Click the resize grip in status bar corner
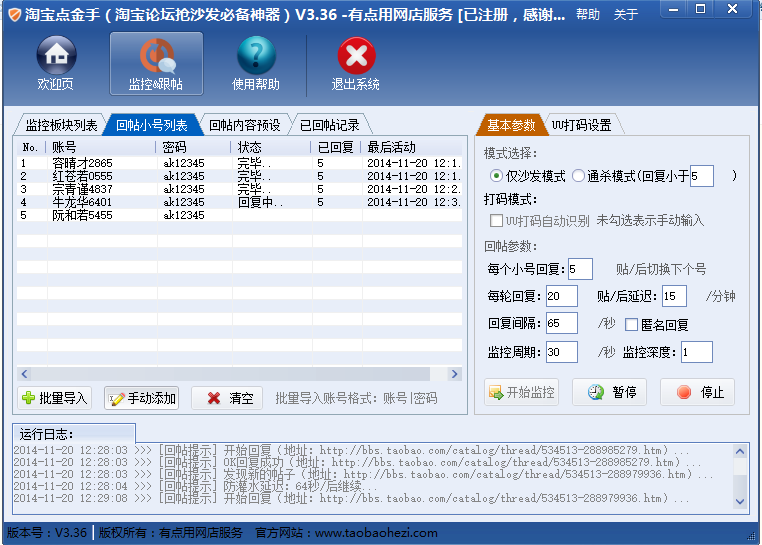The width and height of the screenshot is (762, 545). (751, 536)
